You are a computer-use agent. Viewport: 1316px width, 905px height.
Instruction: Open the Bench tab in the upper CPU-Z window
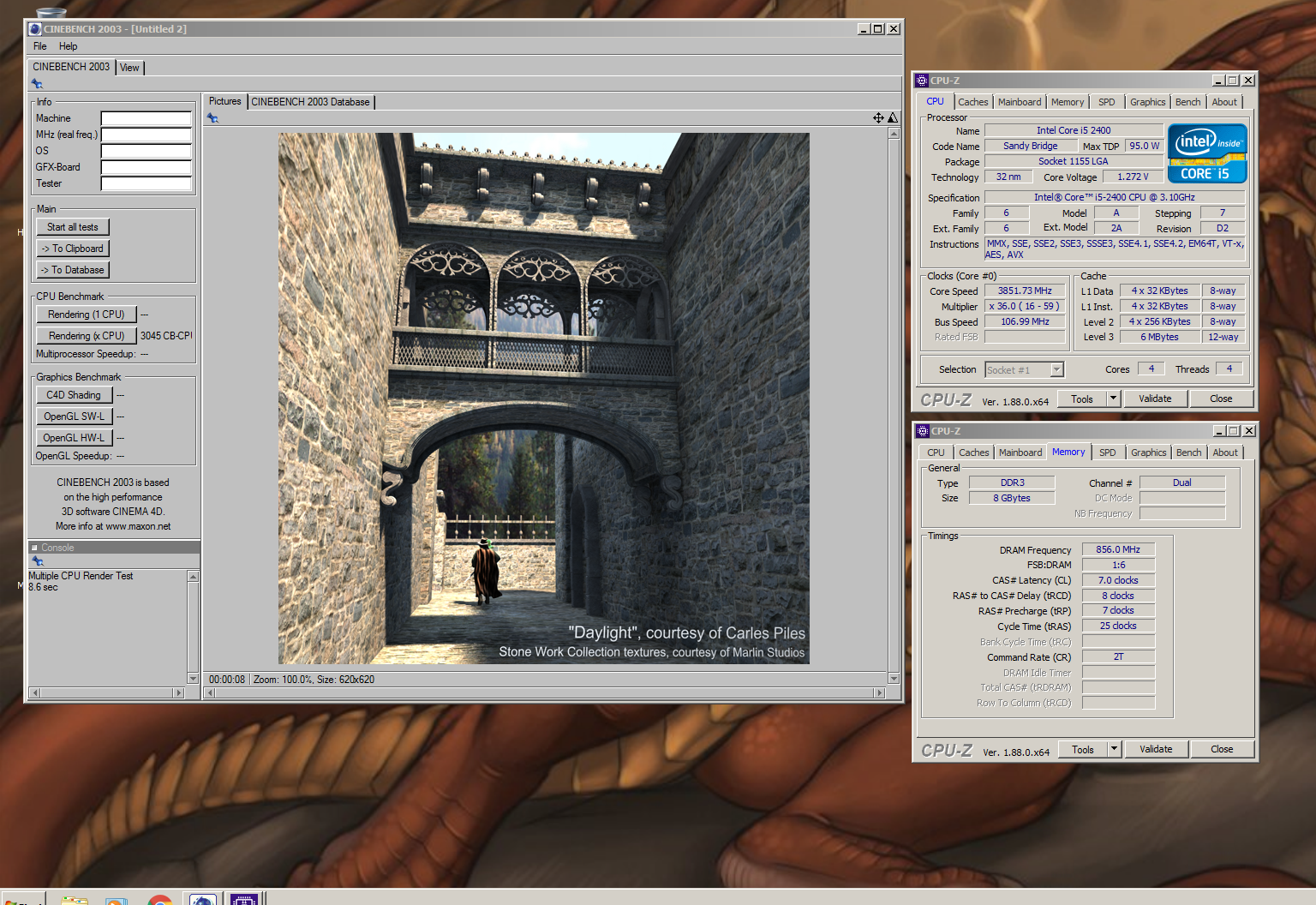coord(1188,102)
